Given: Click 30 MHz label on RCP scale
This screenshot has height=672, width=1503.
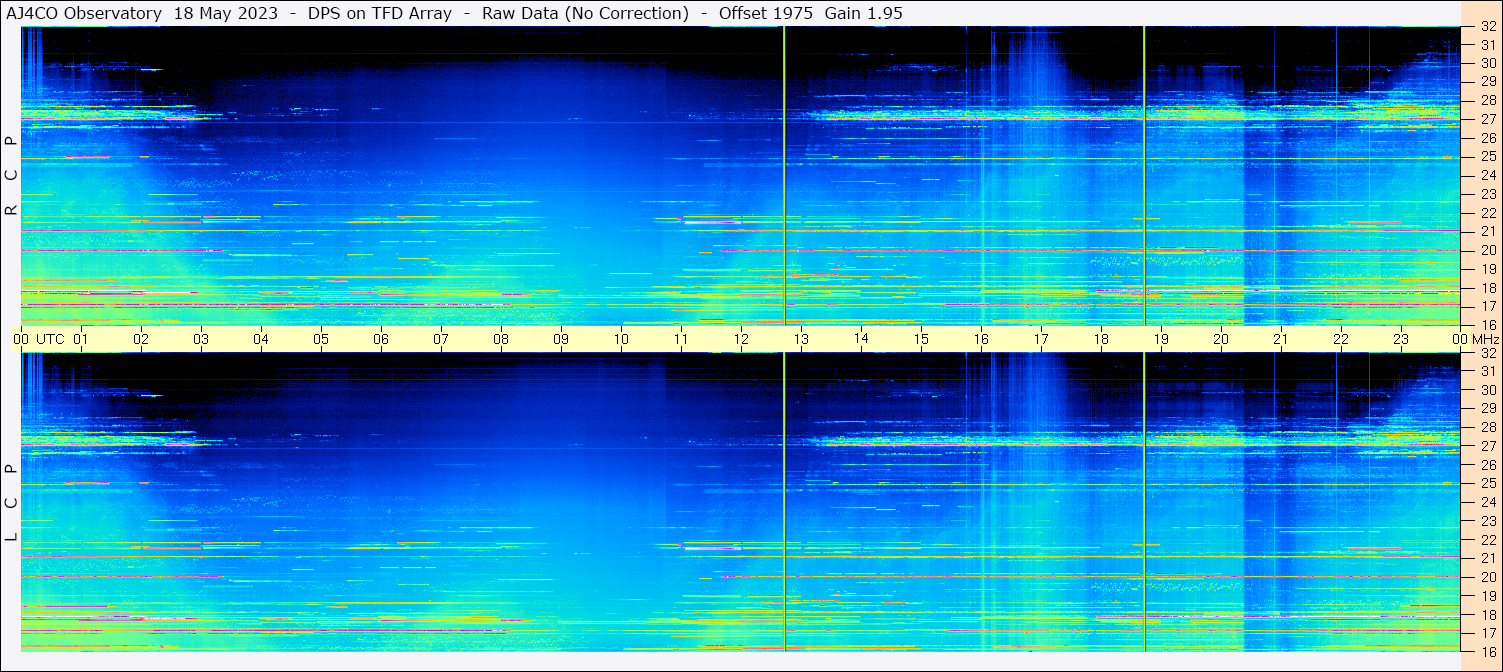Looking at the screenshot, I should click(x=1487, y=63).
